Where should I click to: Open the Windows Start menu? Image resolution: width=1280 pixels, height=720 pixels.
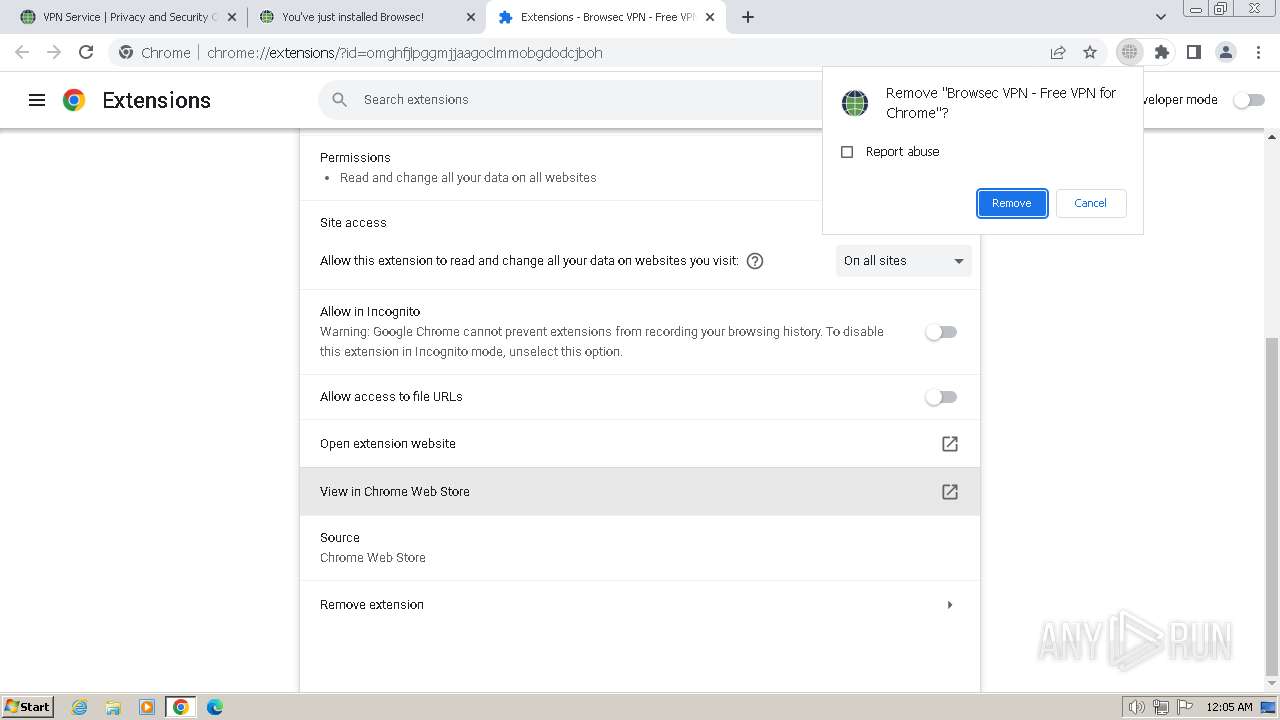coord(27,706)
